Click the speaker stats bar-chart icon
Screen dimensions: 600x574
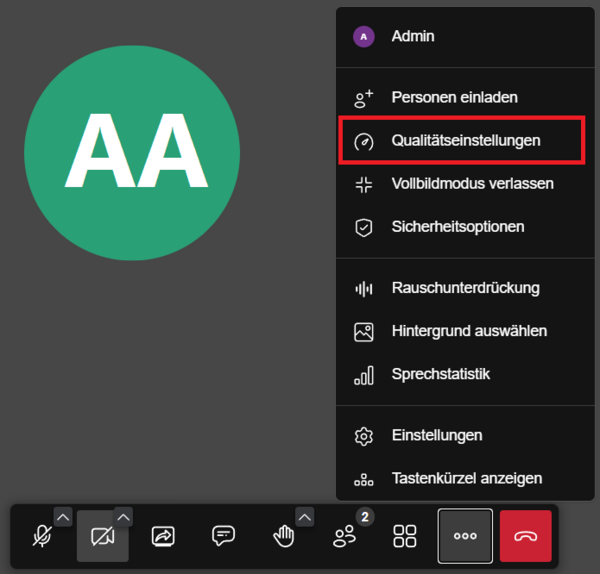364,375
